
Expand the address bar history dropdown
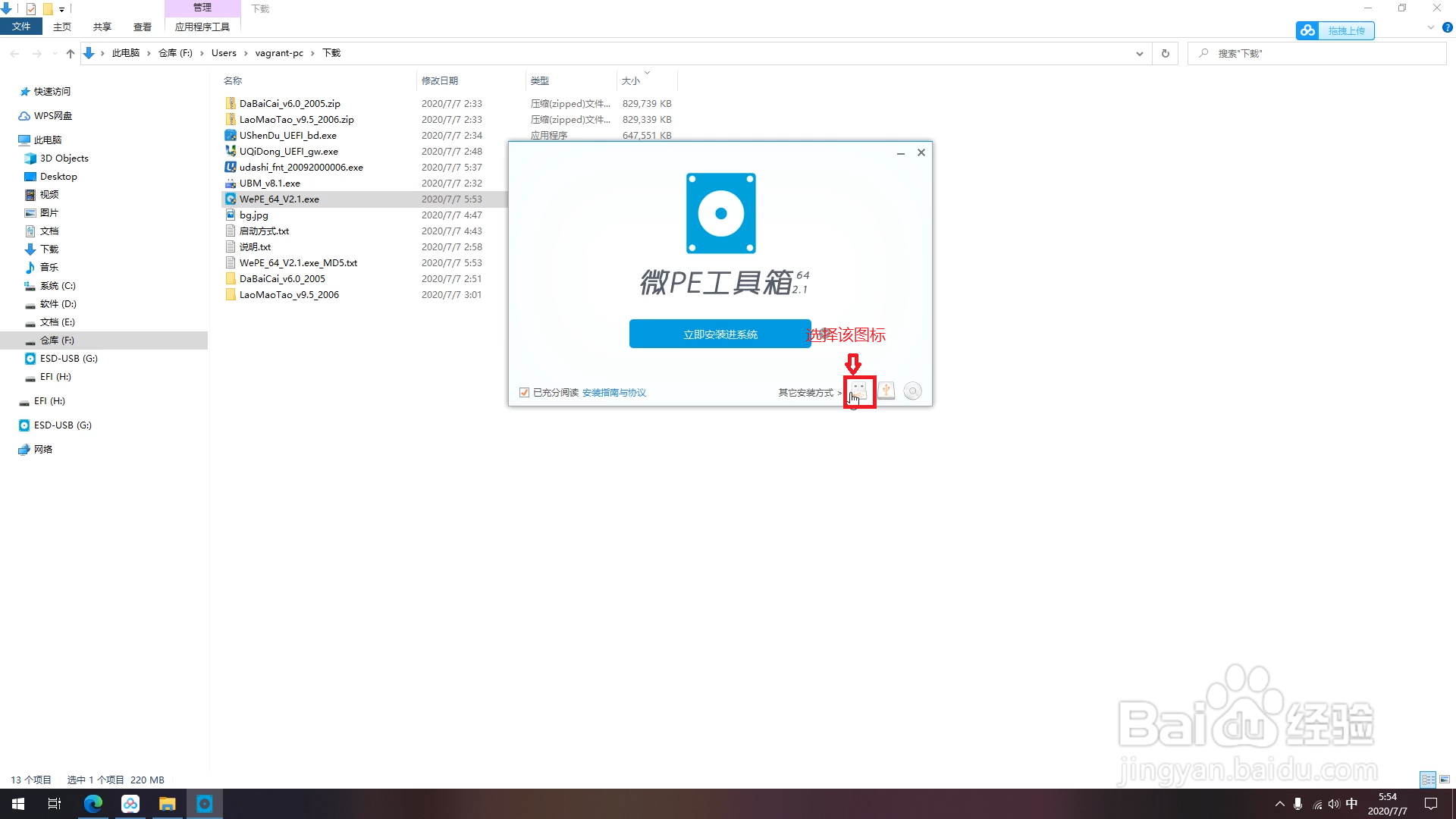click(1139, 53)
